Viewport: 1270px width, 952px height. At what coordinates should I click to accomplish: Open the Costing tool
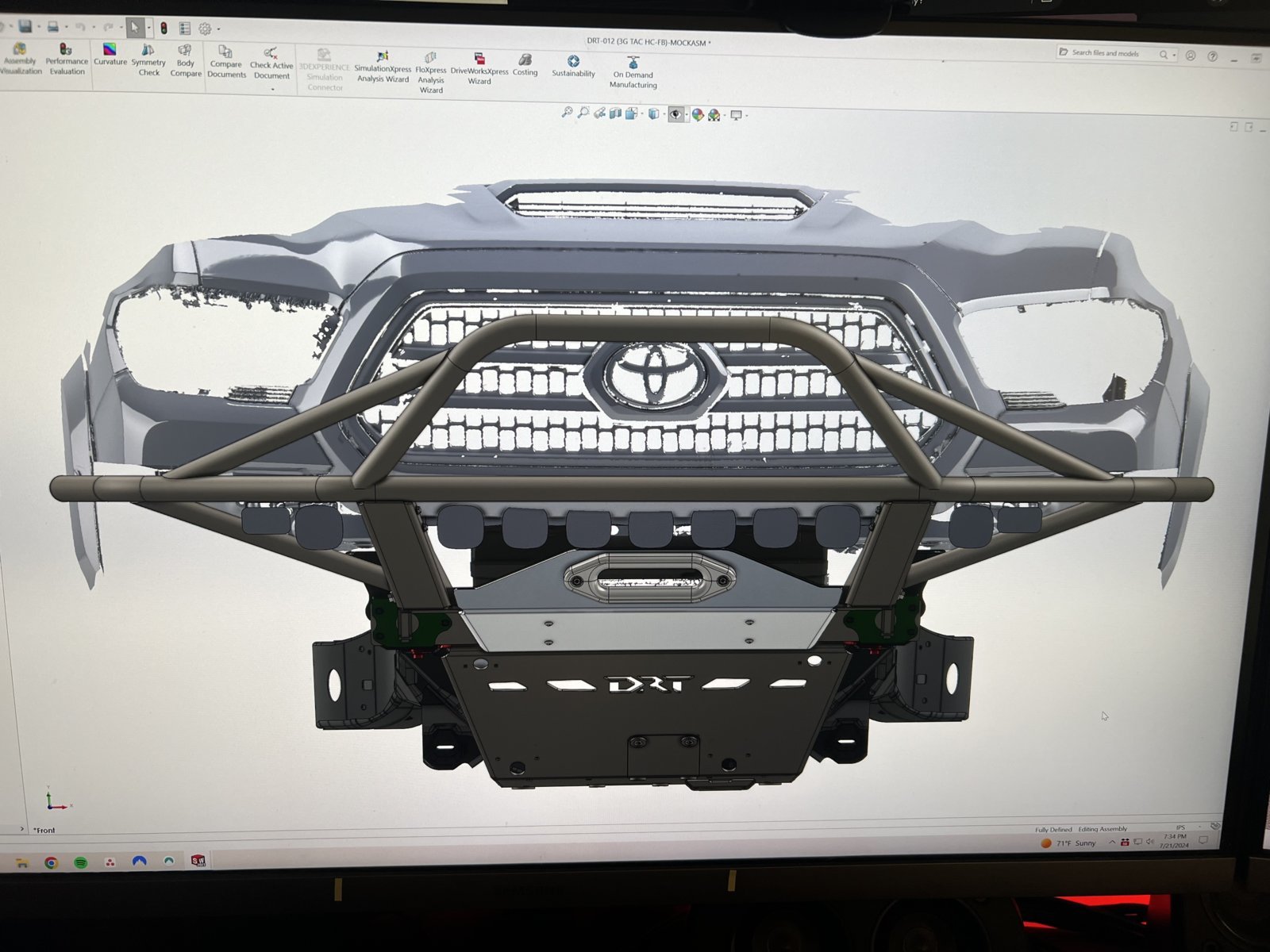(525, 66)
